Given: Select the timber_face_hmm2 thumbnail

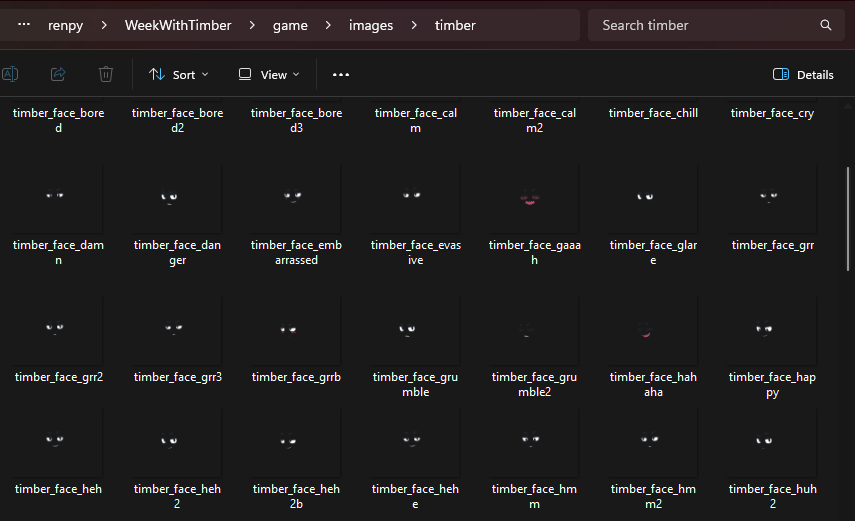Looking at the screenshot, I should [653, 442].
